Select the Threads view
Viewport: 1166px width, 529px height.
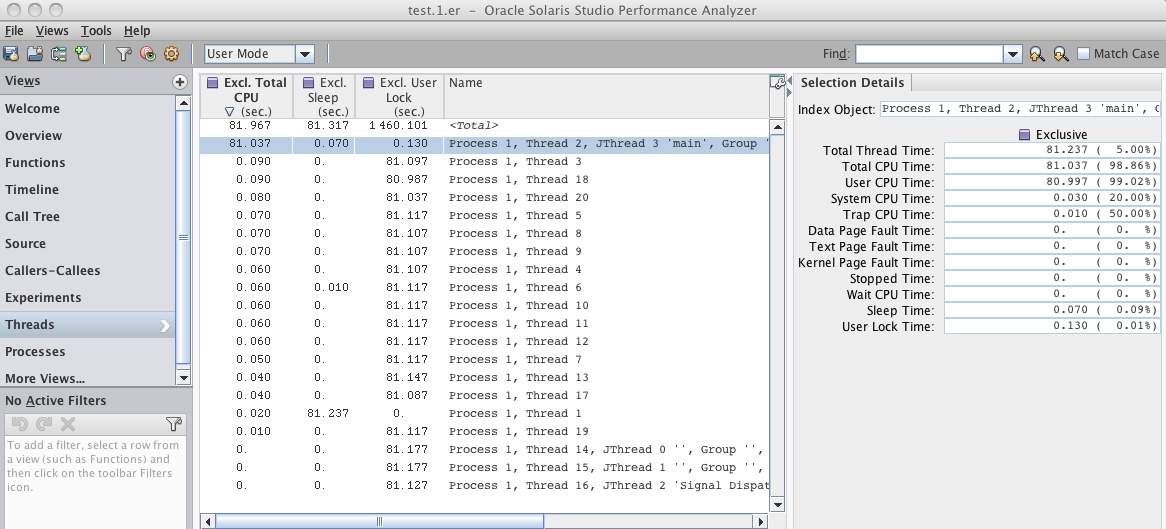click(88, 324)
